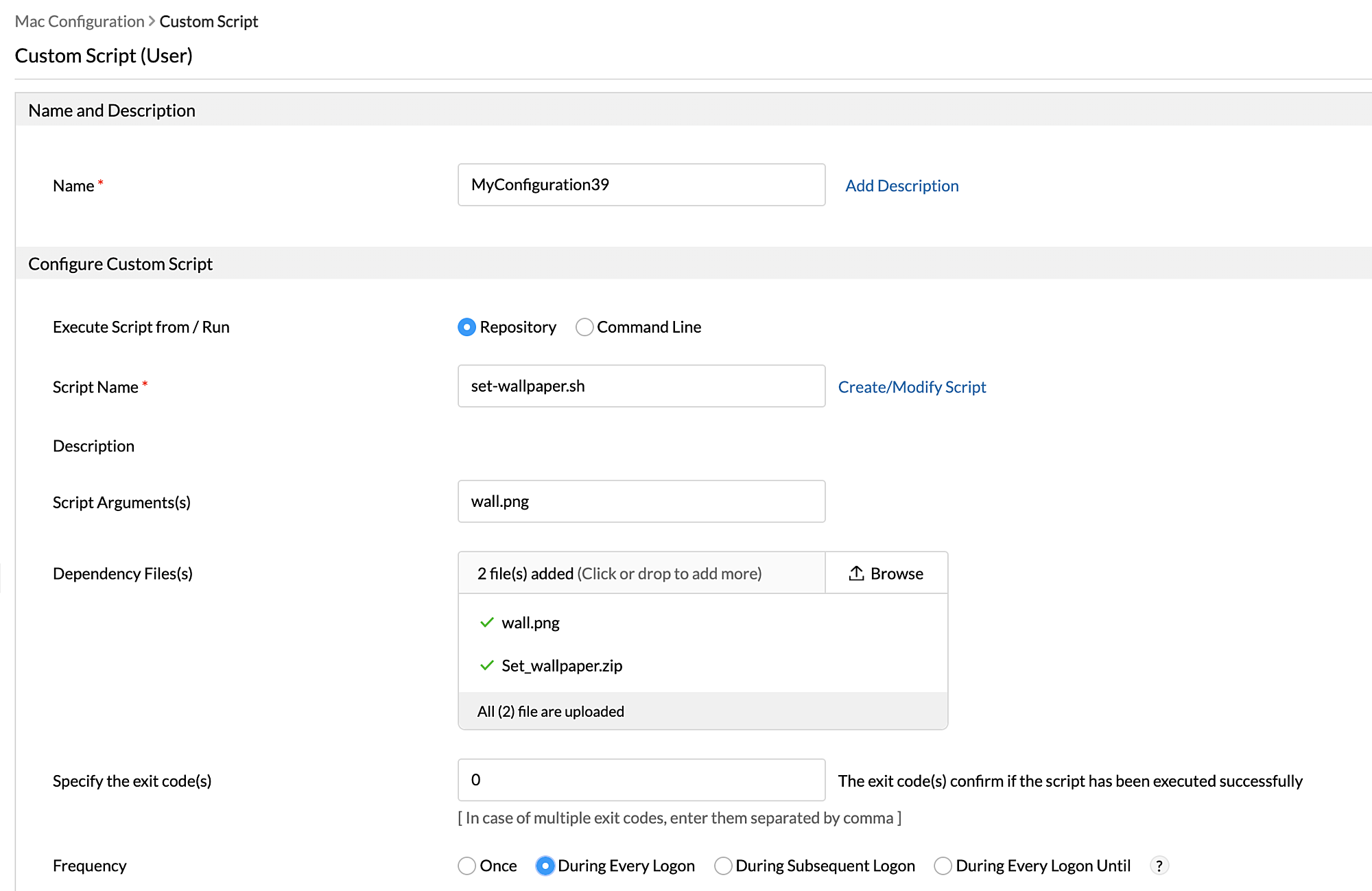1372x891 pixels.
Task: Choose During Subsequent Logon frequency
Action: coord(723,866)
